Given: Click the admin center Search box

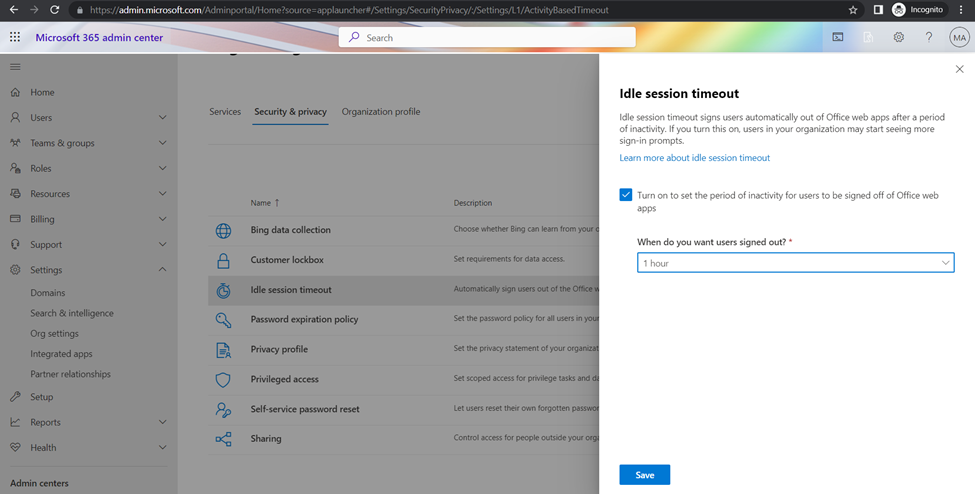Looking at the screenshot, I should click(487, 37).
